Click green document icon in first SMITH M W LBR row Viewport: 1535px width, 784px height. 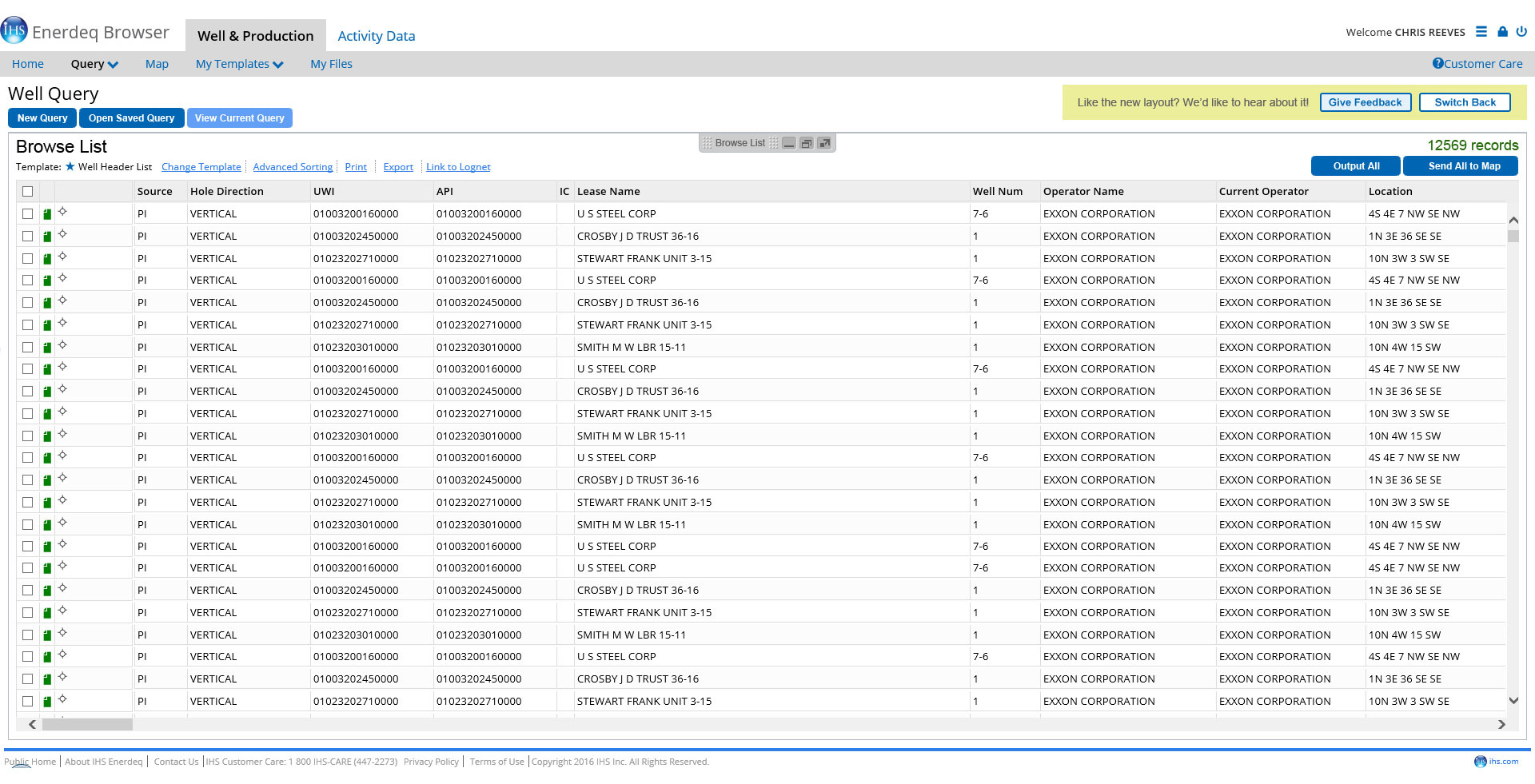47,348
